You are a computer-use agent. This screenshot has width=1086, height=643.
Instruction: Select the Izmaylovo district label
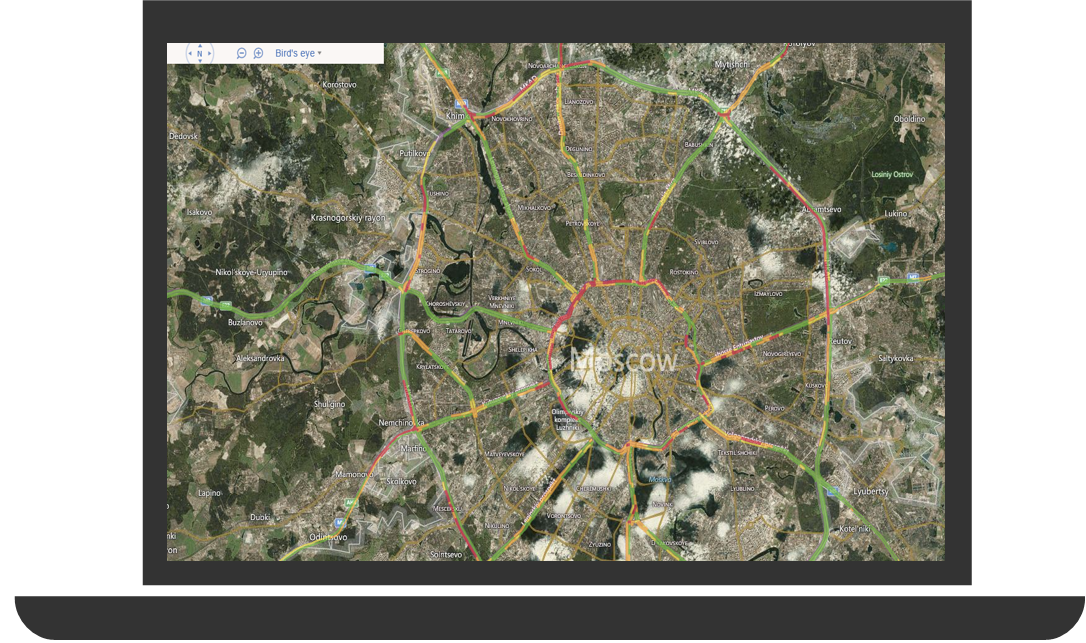click(x=770, y=294)
